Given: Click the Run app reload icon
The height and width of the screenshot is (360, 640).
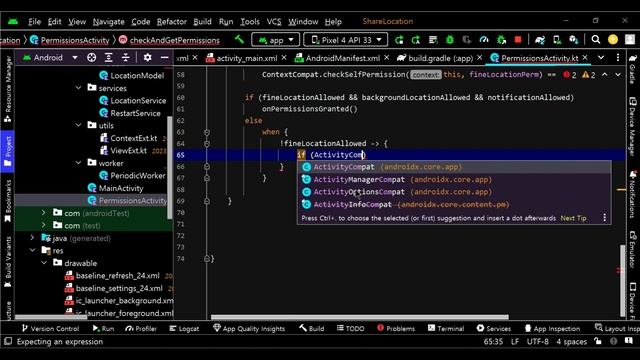Looking at the screenshot, I should [x=399, y=40].
